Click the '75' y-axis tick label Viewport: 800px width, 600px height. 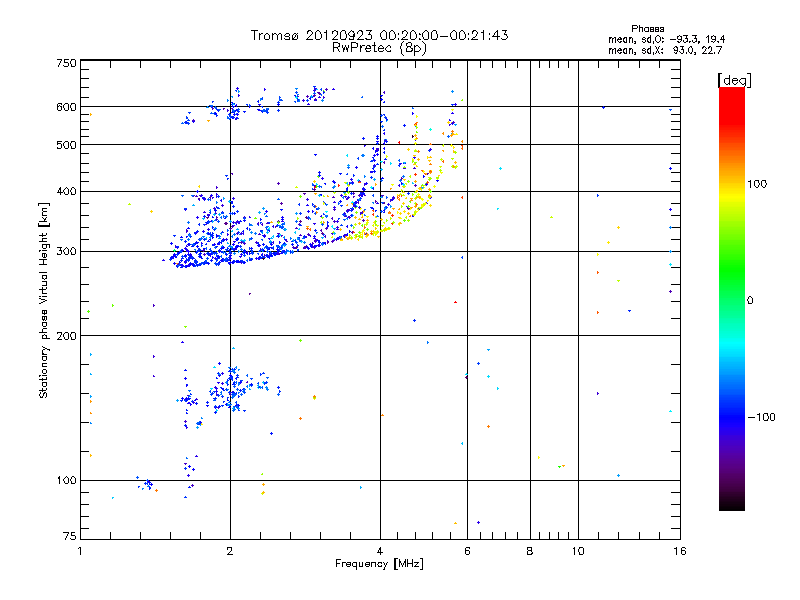69,536
